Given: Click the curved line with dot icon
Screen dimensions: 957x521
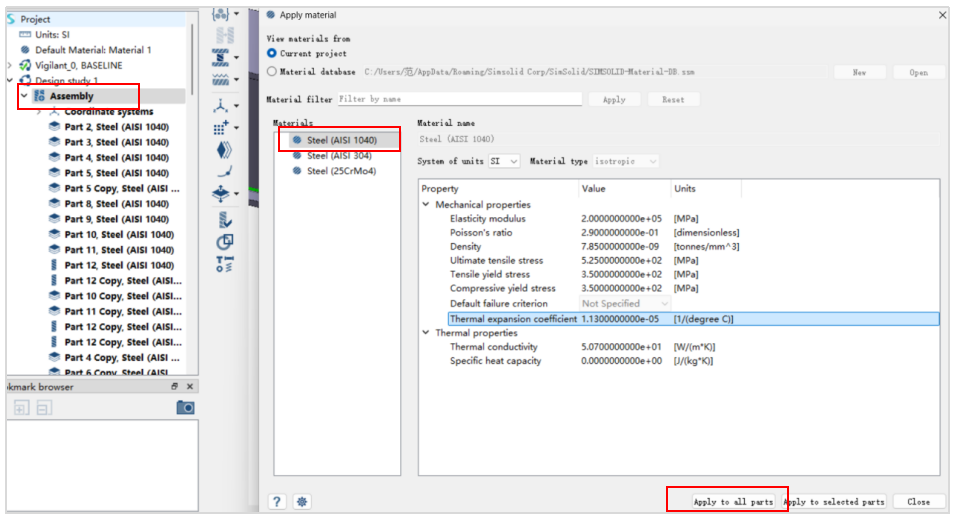Looking at the screenshot, I should pyautogui.click(x=224, y=171).
